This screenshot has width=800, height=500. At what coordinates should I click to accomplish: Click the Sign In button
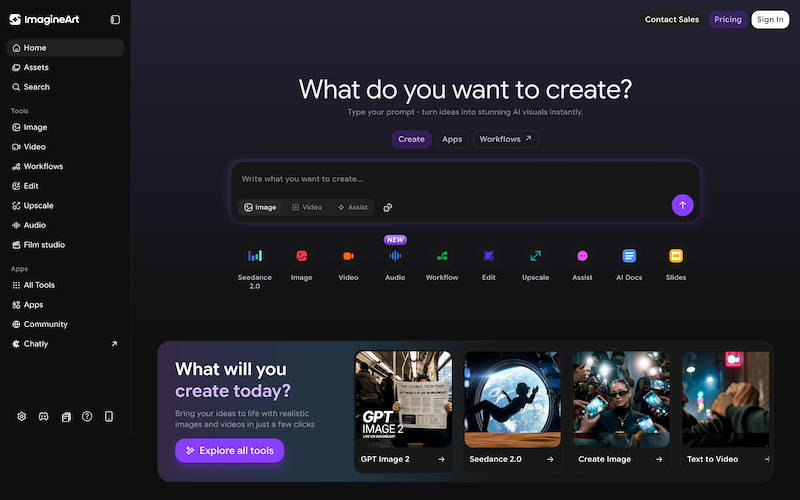770,19
